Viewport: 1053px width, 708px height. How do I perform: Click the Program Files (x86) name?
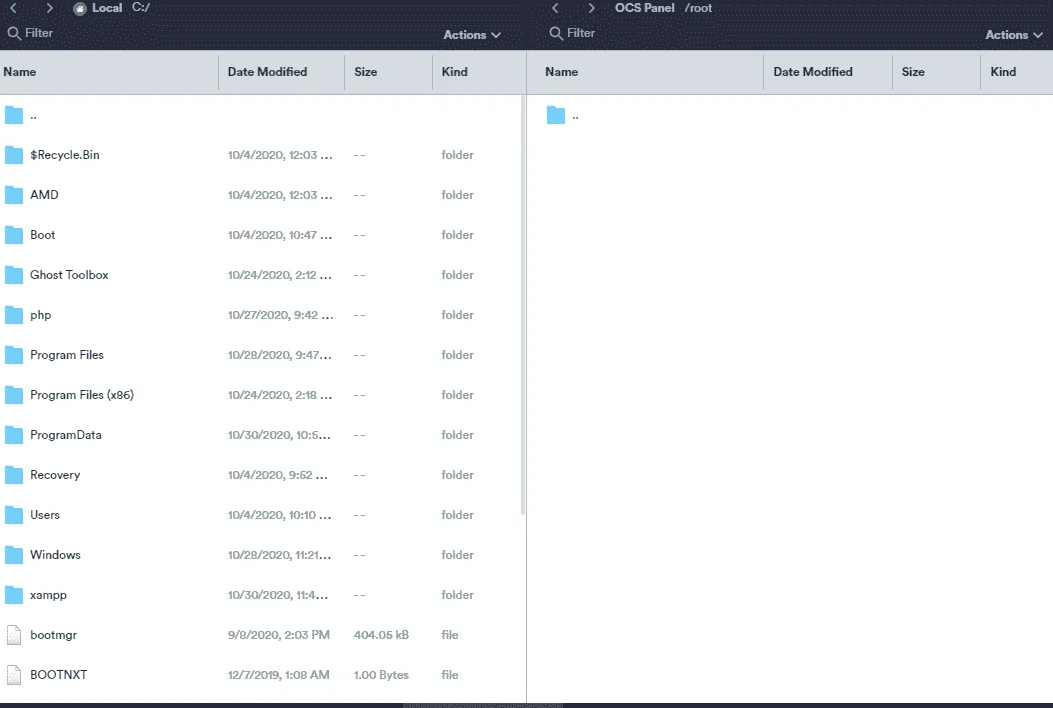click(x=82, y=395)
